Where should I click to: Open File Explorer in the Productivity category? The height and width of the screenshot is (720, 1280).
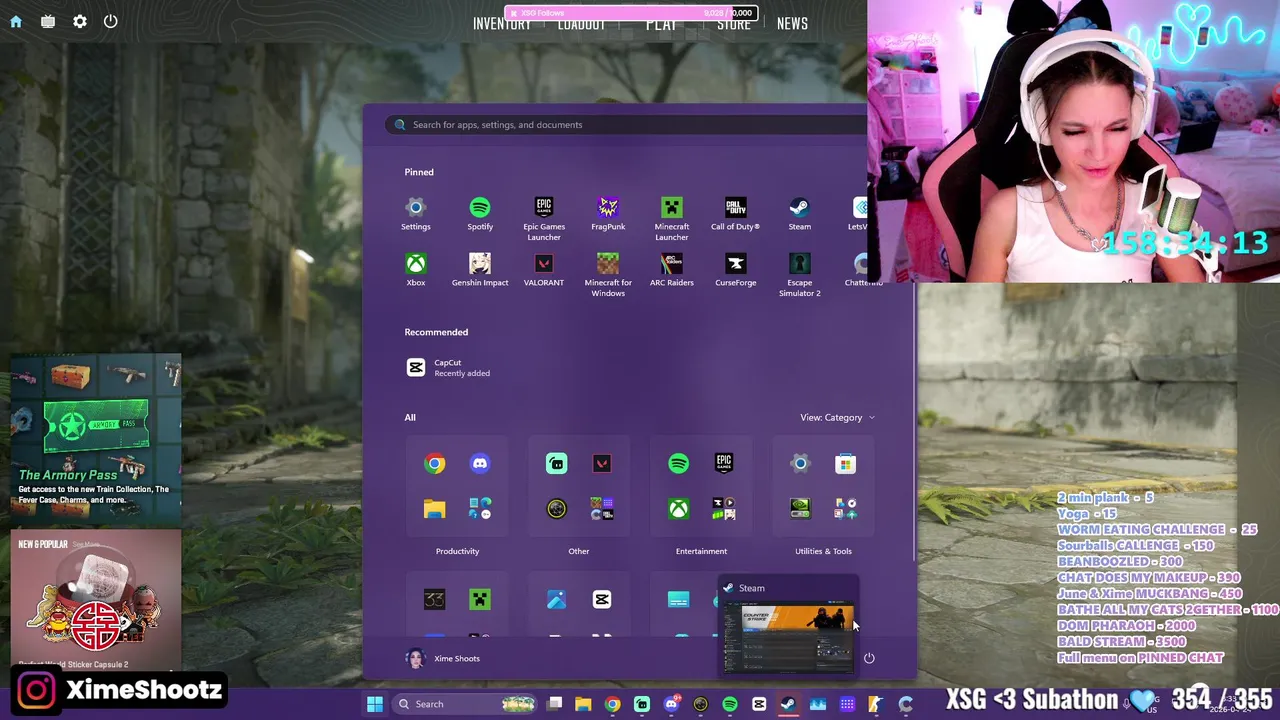click(x=434, y=509)
